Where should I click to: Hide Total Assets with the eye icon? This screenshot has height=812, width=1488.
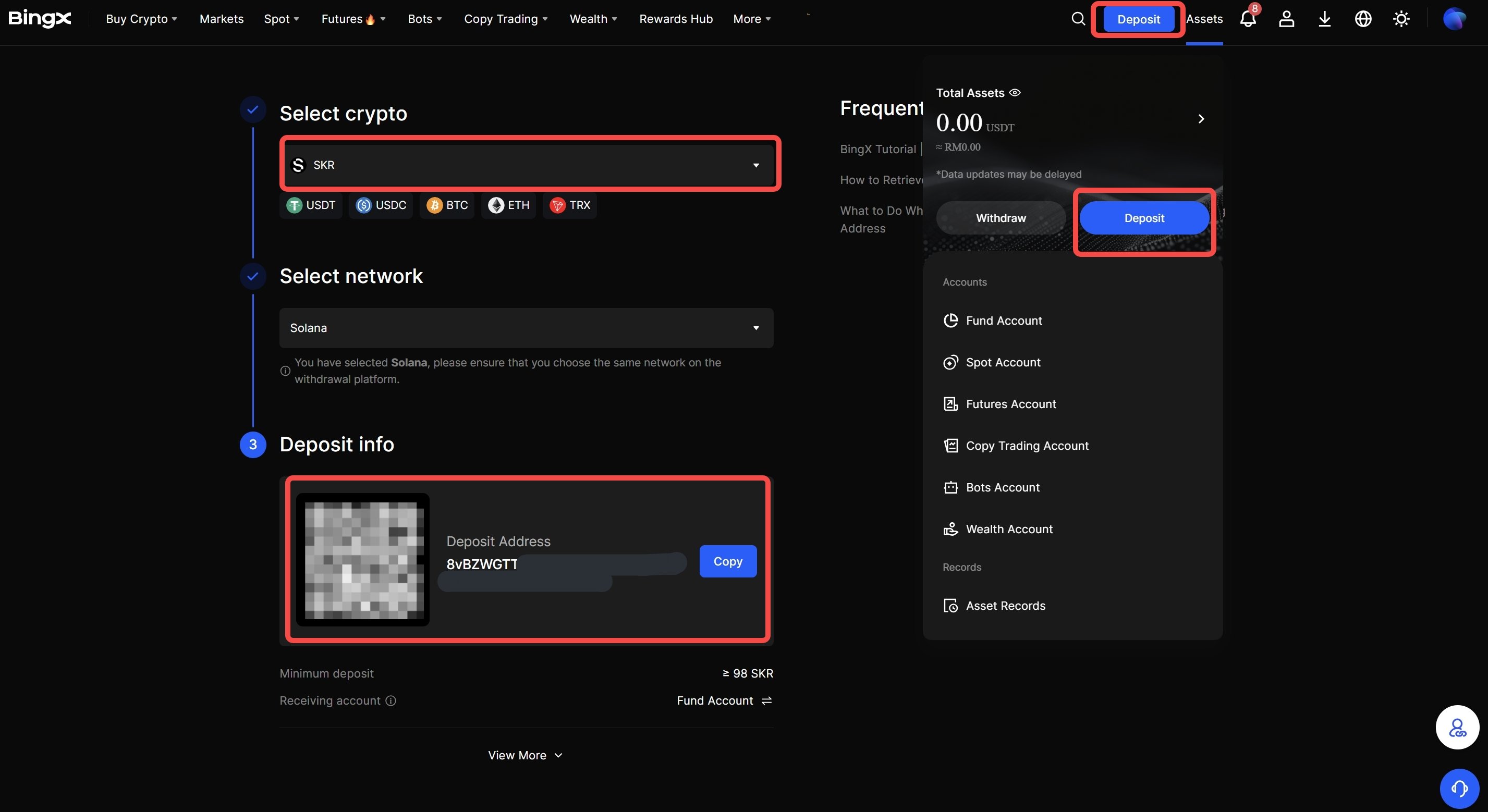coord(1015,92)
